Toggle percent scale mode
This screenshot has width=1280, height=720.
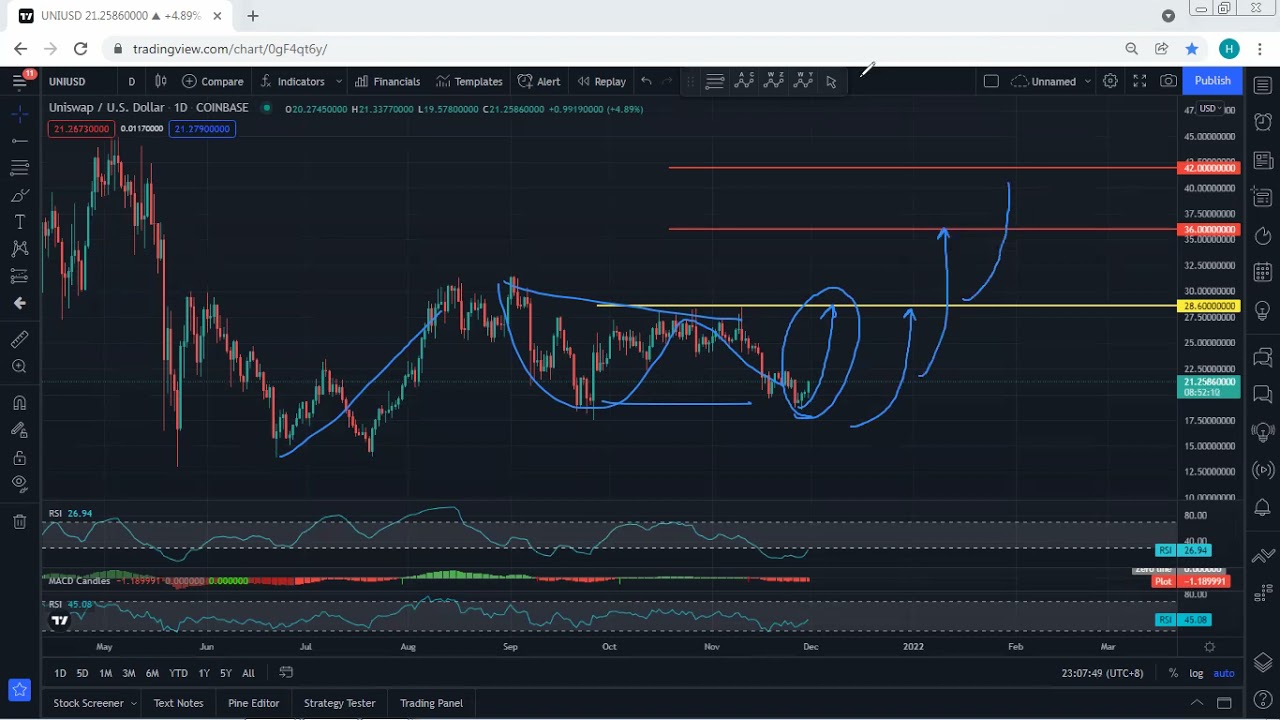pyautogui.click(x=1173, y=674)
